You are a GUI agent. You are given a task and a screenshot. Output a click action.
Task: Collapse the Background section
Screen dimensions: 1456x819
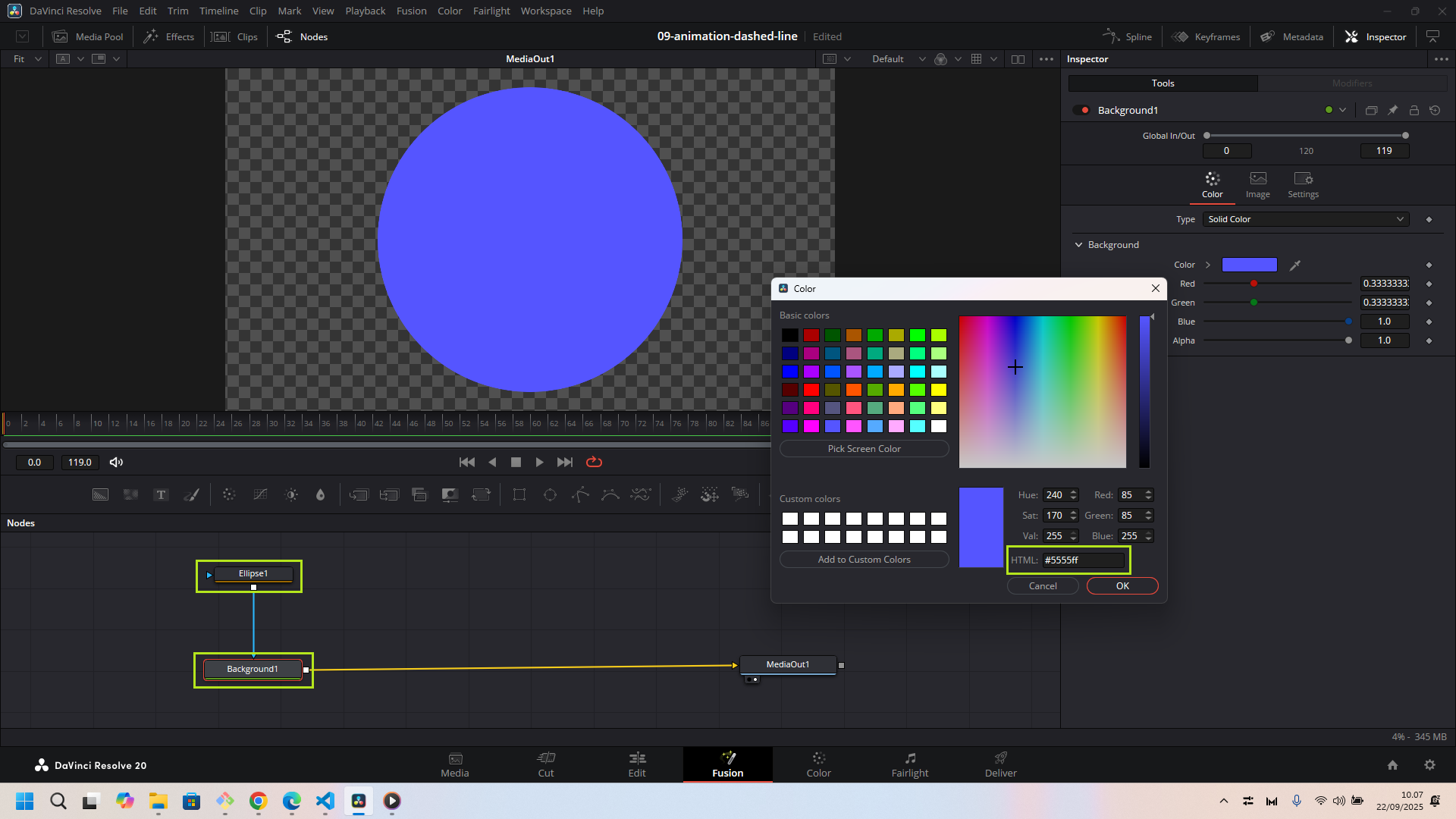coord(1078,245)
